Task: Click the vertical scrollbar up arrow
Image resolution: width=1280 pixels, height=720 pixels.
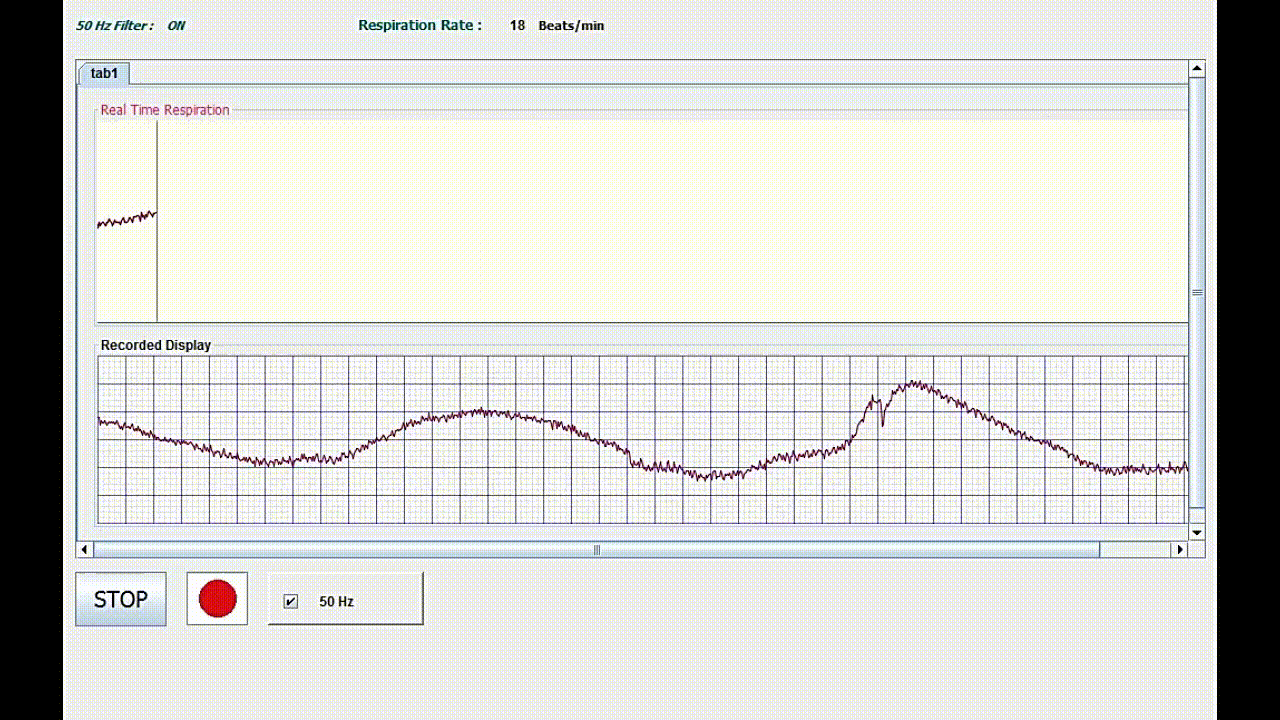Action: coord(1197,68)
